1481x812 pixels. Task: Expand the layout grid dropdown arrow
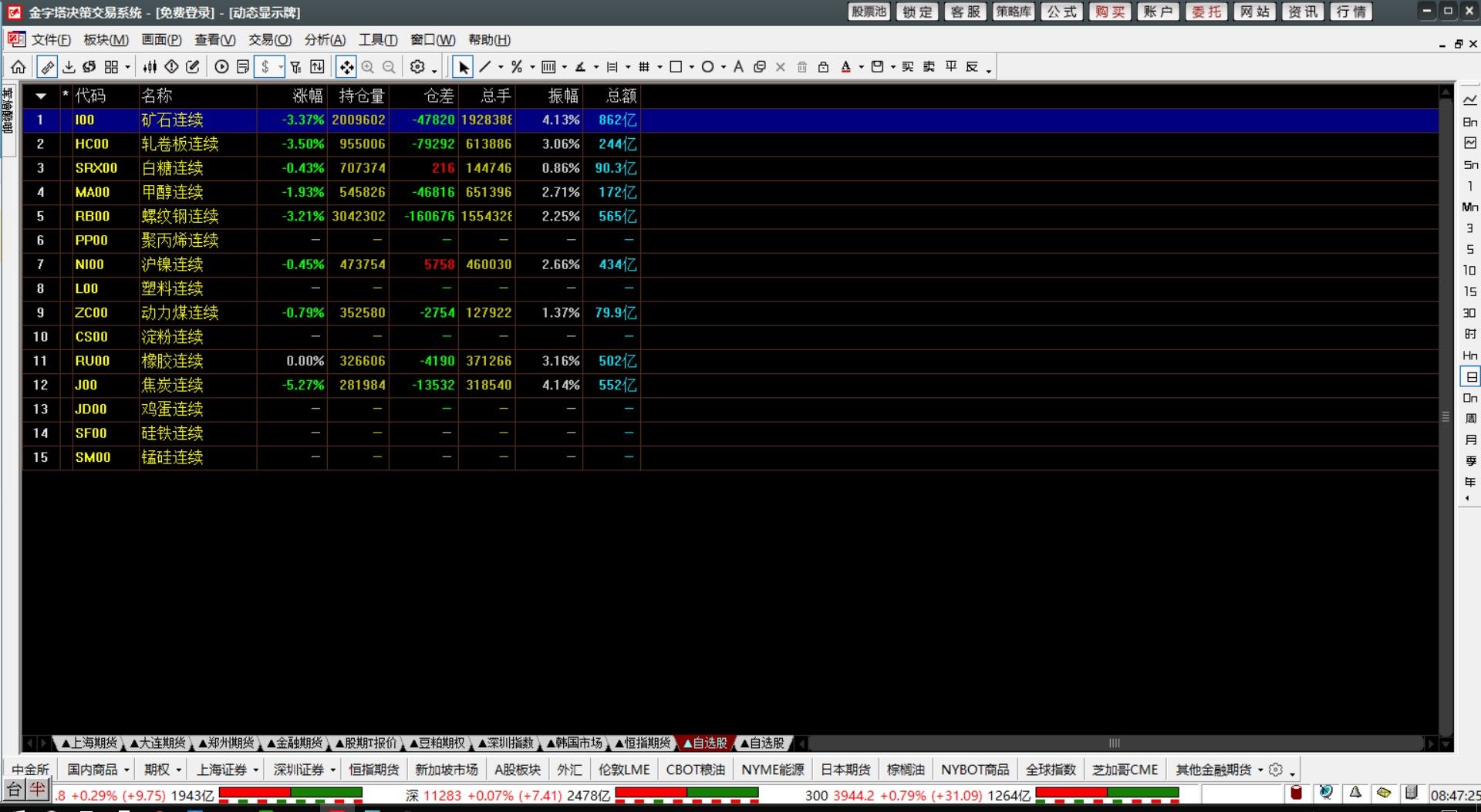pos(128,67)
